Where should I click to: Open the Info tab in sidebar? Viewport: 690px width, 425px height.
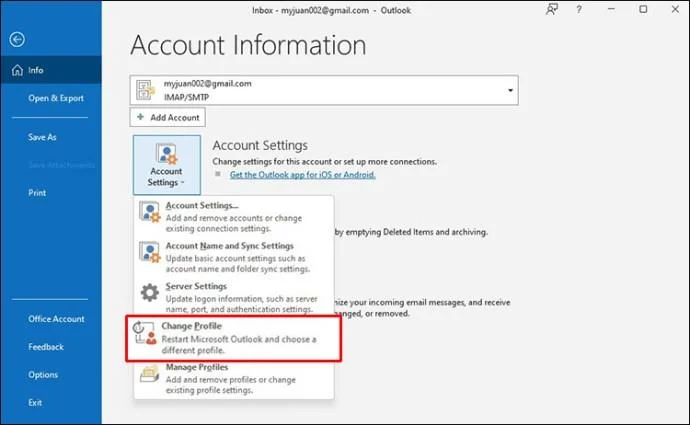point(51,70)
